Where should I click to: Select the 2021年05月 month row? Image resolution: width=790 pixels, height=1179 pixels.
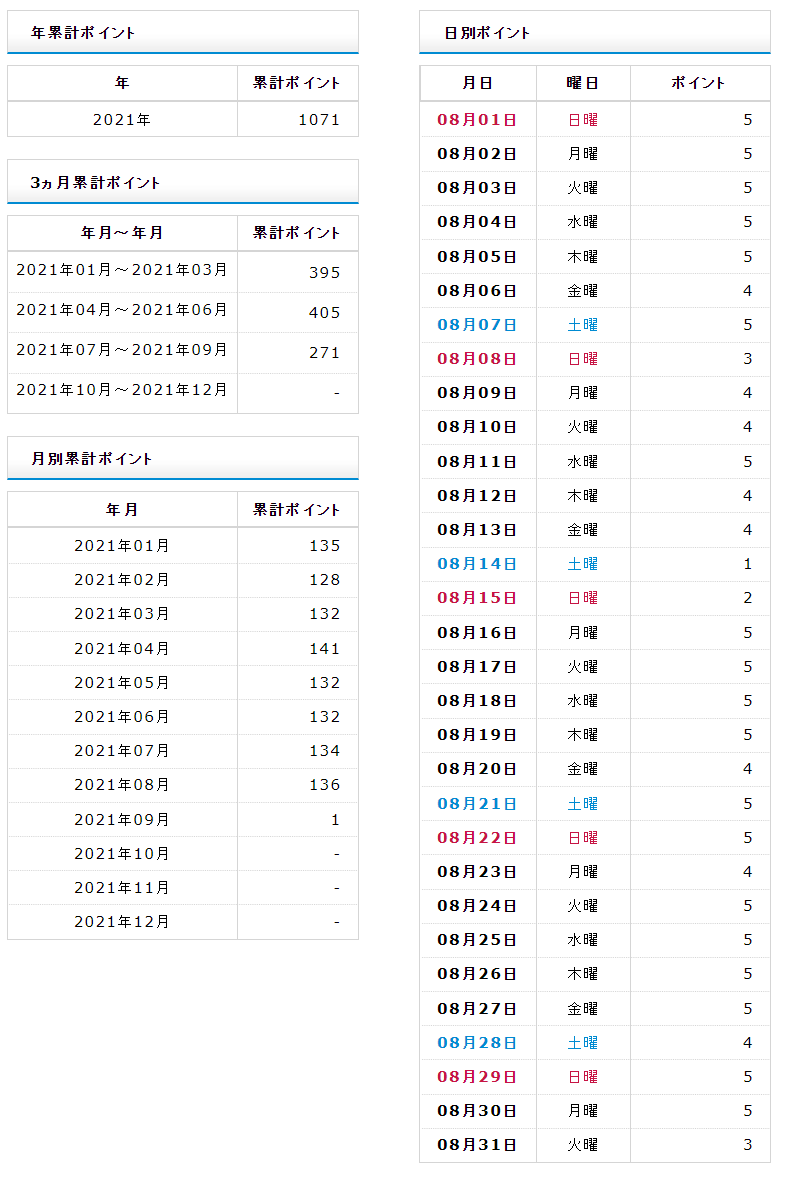(x=183, y=683)
